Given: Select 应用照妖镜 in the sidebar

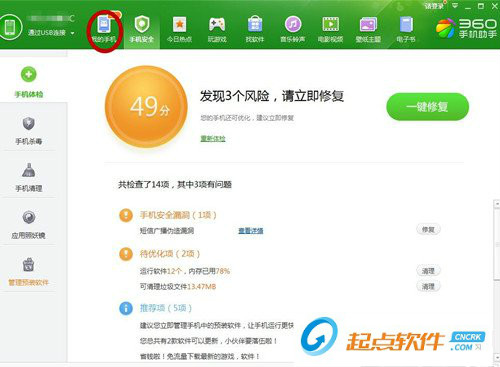Looking at the screenshot, I should click(x=29, y=225).
